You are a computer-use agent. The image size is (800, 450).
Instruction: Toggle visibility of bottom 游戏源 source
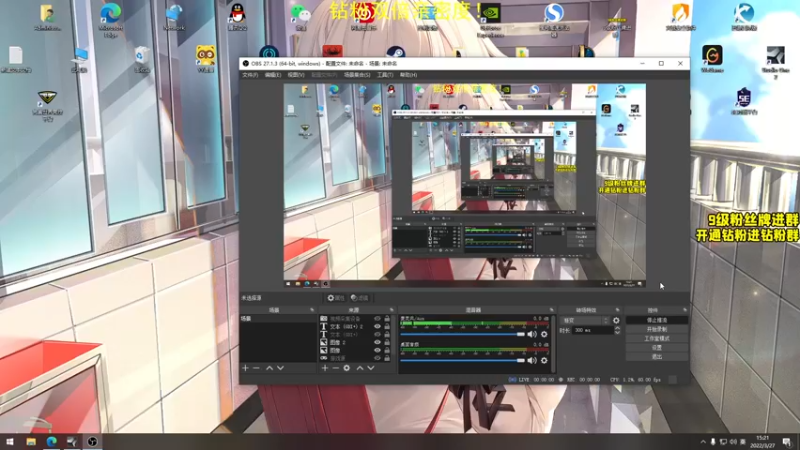pyautogui.click(x=377, y=358)
